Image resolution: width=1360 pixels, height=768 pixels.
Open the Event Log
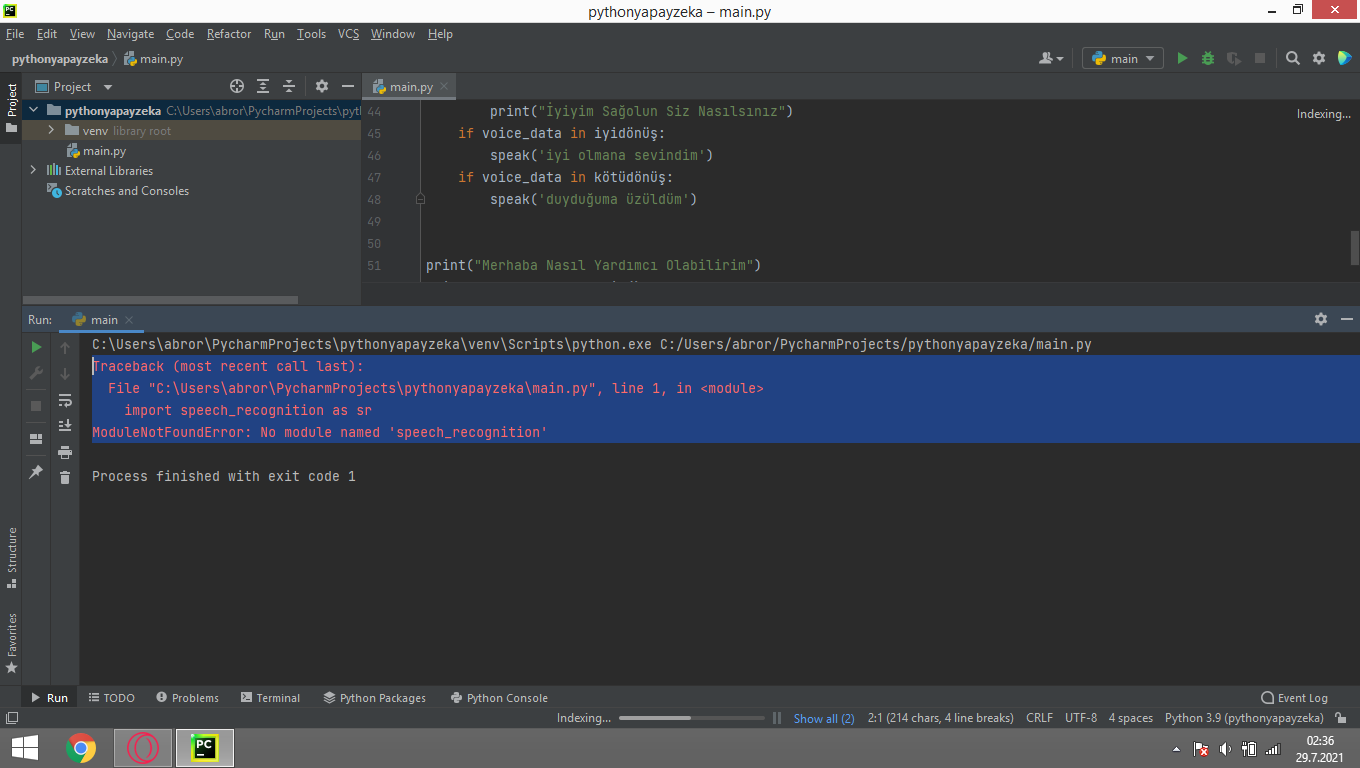click(1295, 698)
